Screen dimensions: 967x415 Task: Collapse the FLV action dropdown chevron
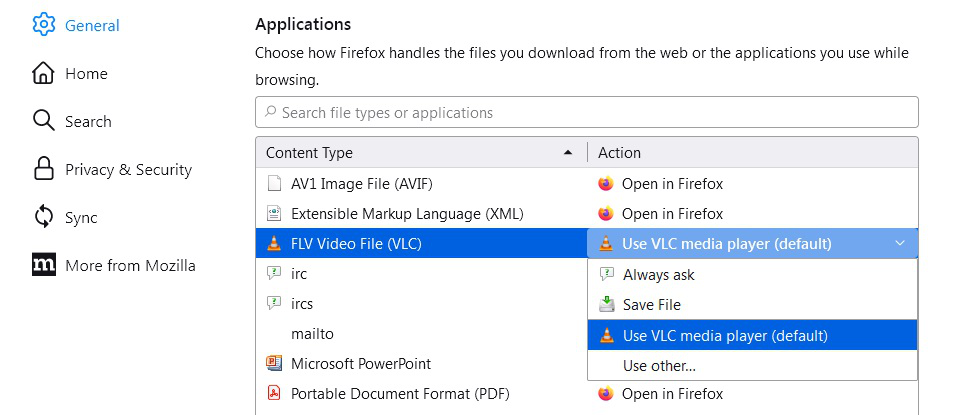[x=900, y=244]
